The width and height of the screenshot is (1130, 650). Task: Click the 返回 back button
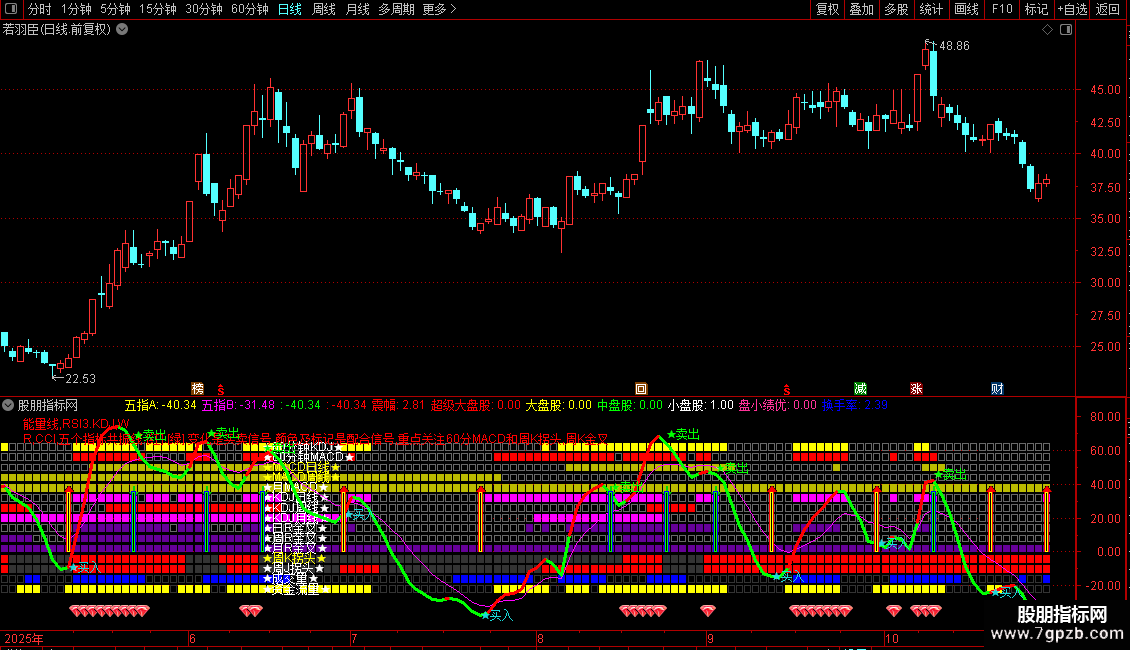[1108, 9]
